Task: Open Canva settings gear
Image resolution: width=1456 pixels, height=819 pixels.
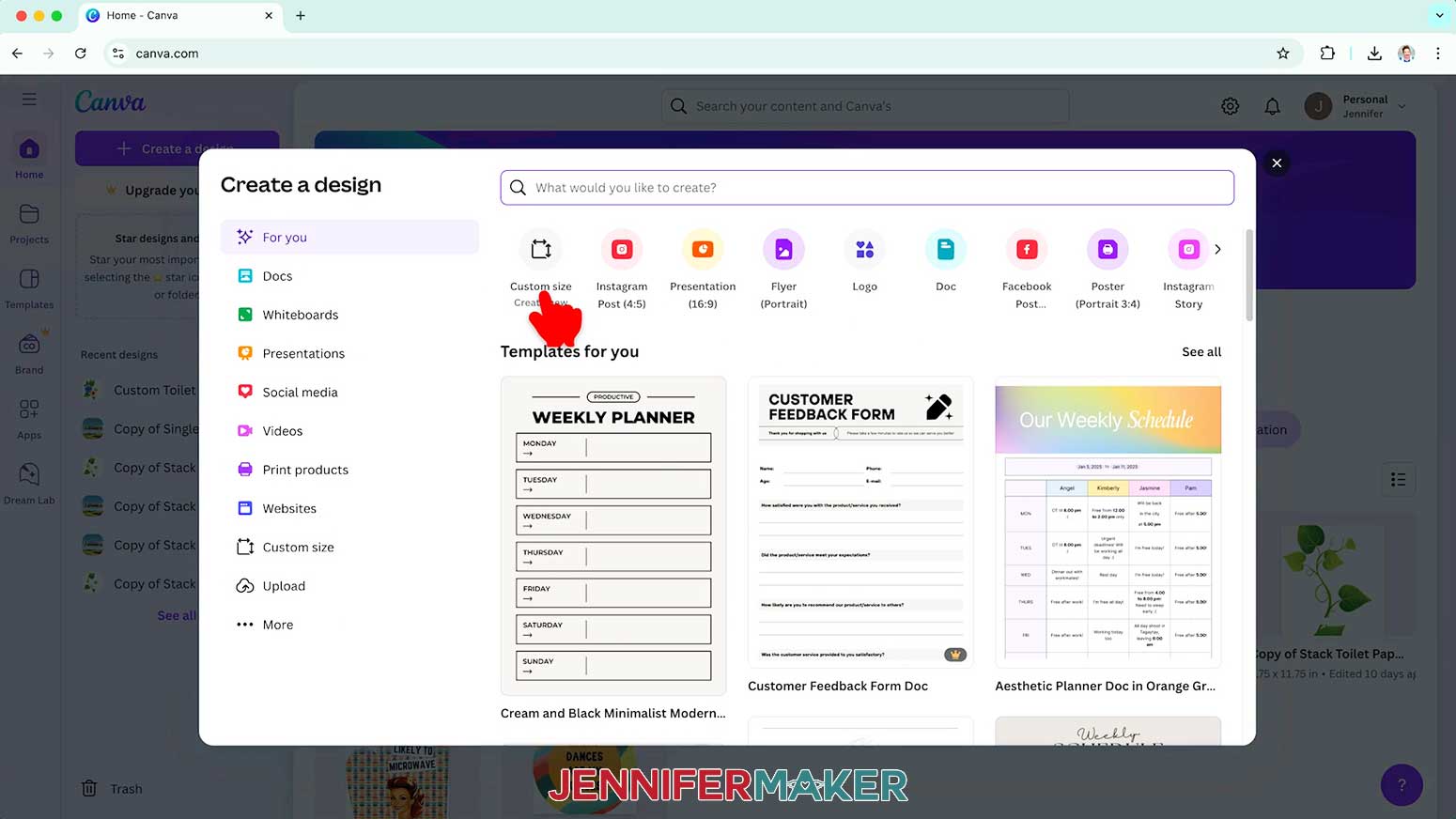Action: (x=1230, y=106)
